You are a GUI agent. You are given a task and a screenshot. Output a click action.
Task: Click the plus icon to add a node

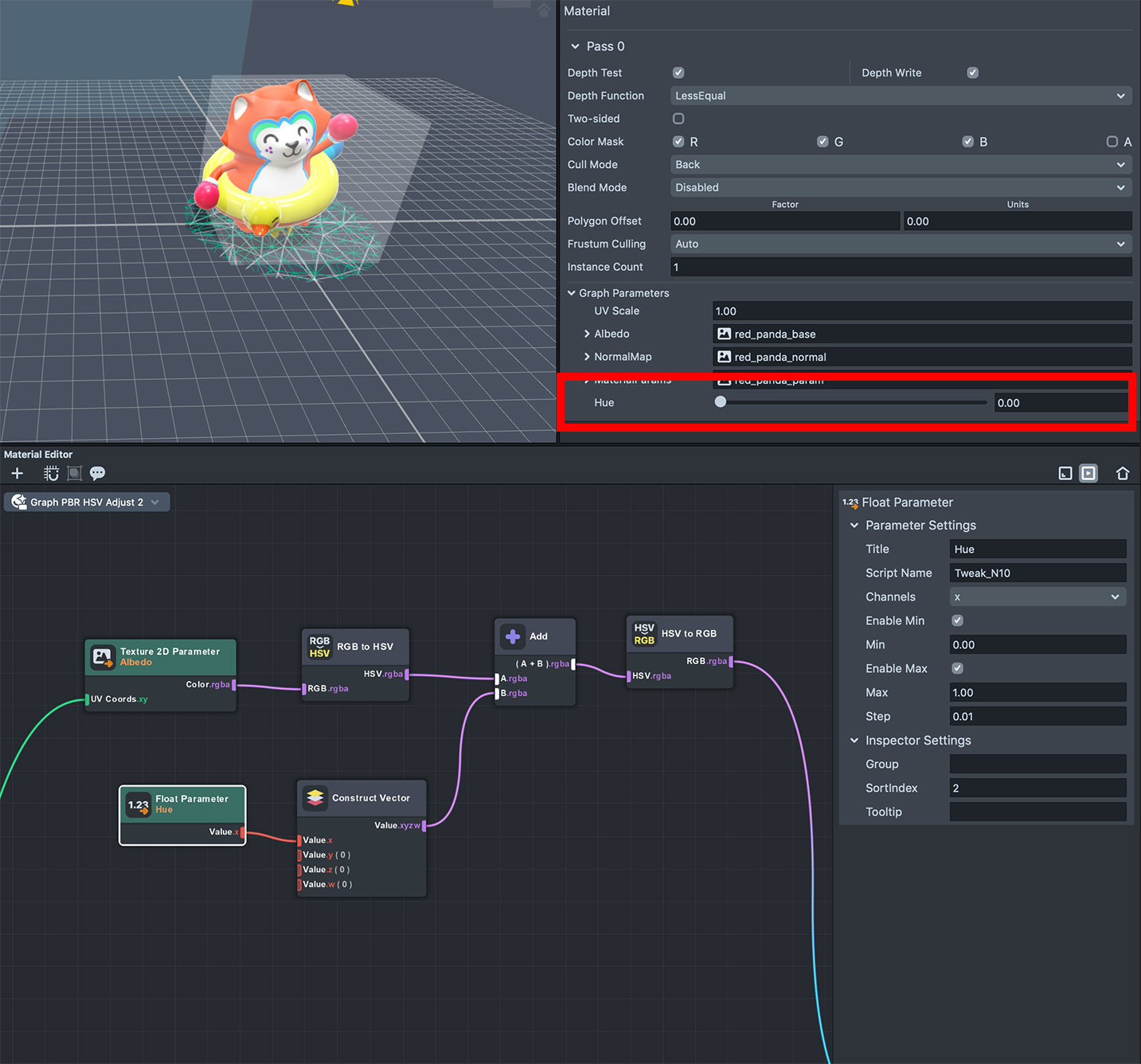(17, 474)
